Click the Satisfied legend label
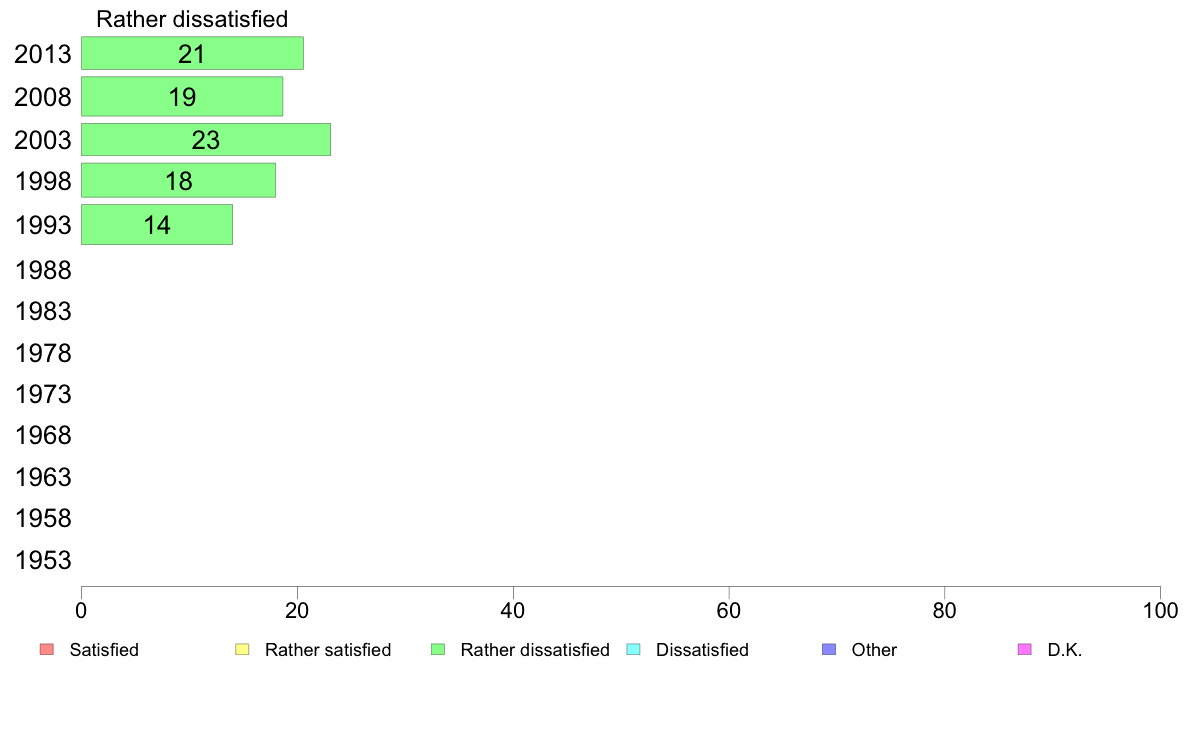Viewport: 1188px width, 736px height. click(104, 650)
